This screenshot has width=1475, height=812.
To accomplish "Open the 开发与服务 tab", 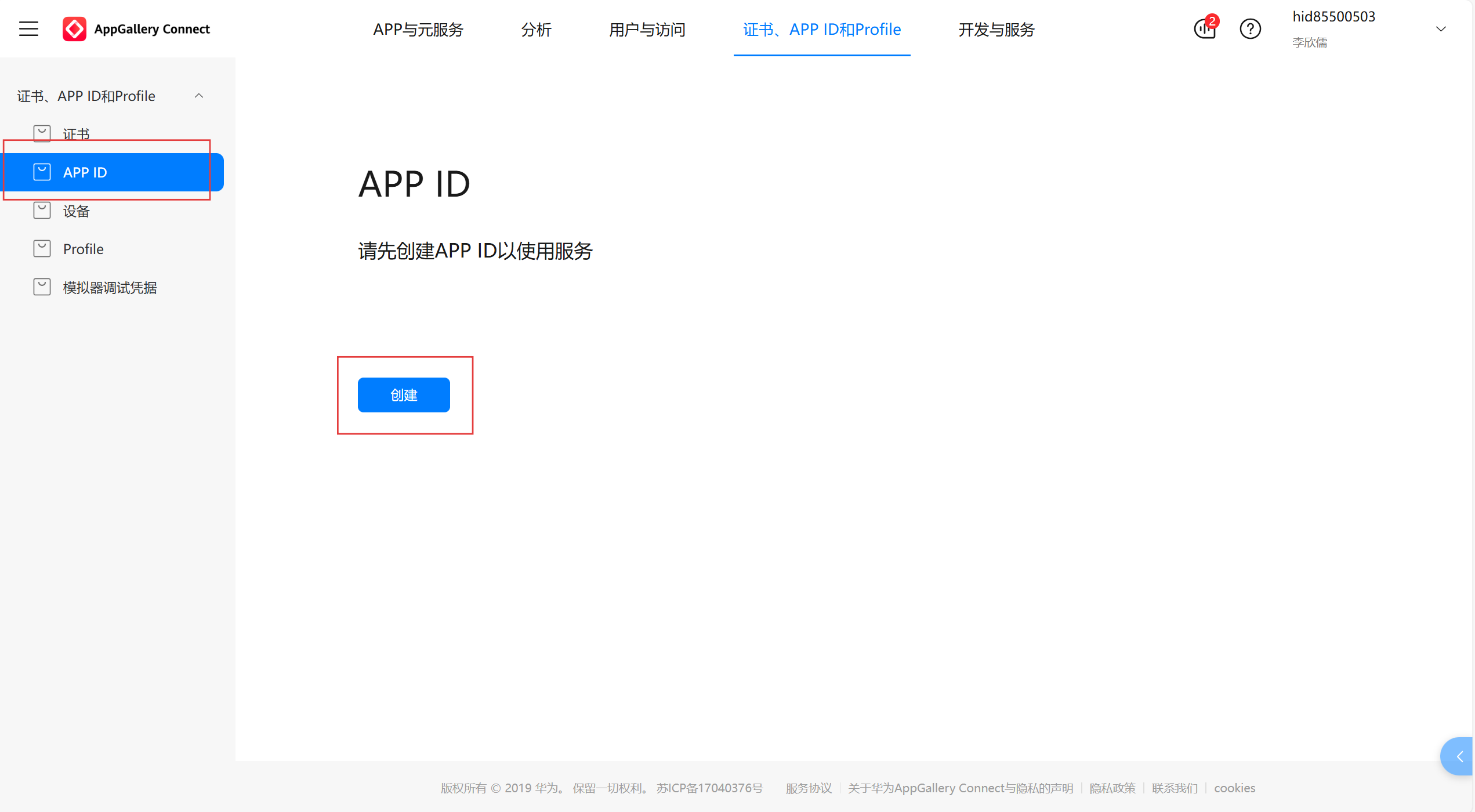I will point(996,30).
